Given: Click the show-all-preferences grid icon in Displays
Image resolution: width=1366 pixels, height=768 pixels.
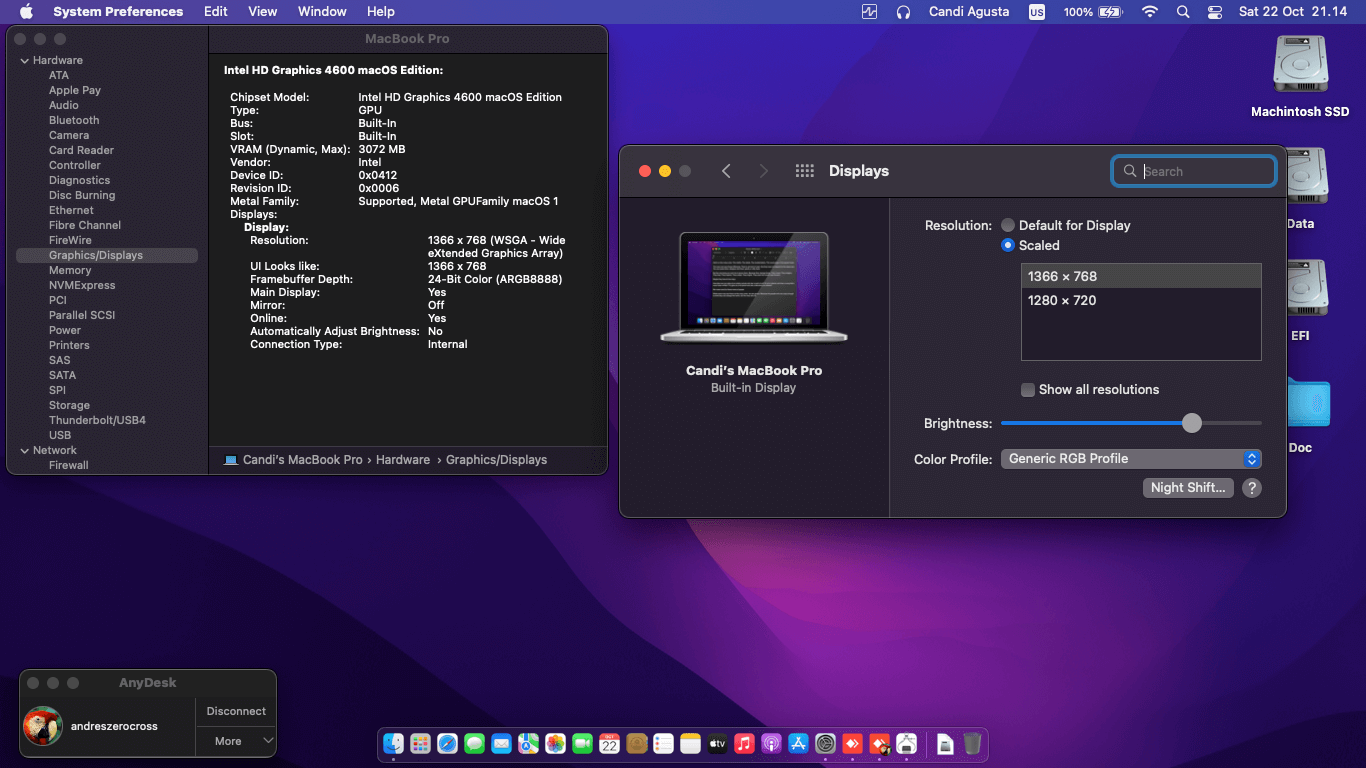Looking at the screenshot, I should [804, 171].
